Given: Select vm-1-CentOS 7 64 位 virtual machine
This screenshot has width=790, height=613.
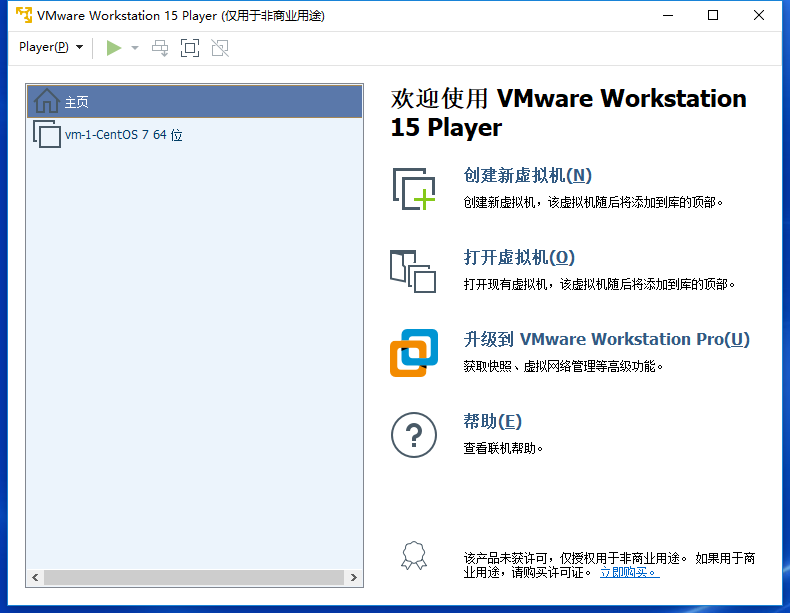Looking at the screenshot, I should pyautogui.click(x=194, y=134).
